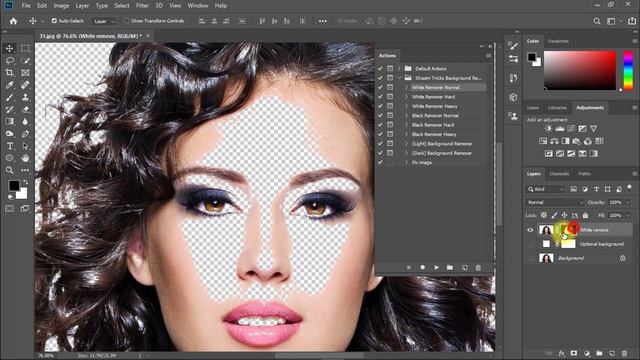This screenshot has height=360, width=640.
Task: Click the red color picker field
Action: coord(580,70)
